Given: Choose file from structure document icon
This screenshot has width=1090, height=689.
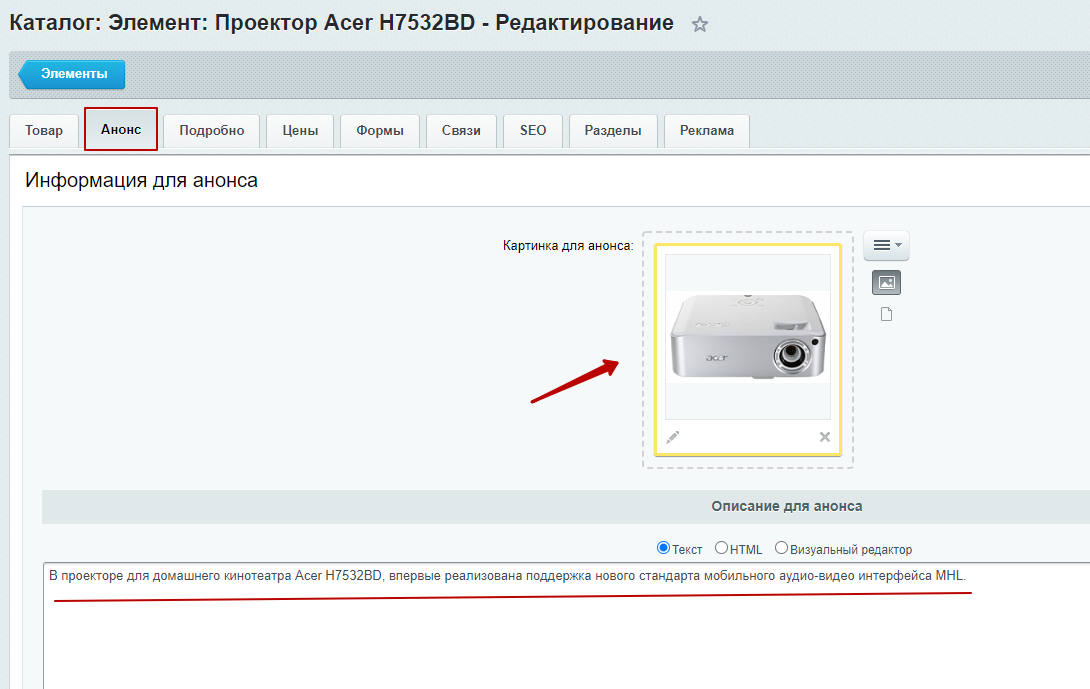Looking at the screenshot, I should point(886,314).
